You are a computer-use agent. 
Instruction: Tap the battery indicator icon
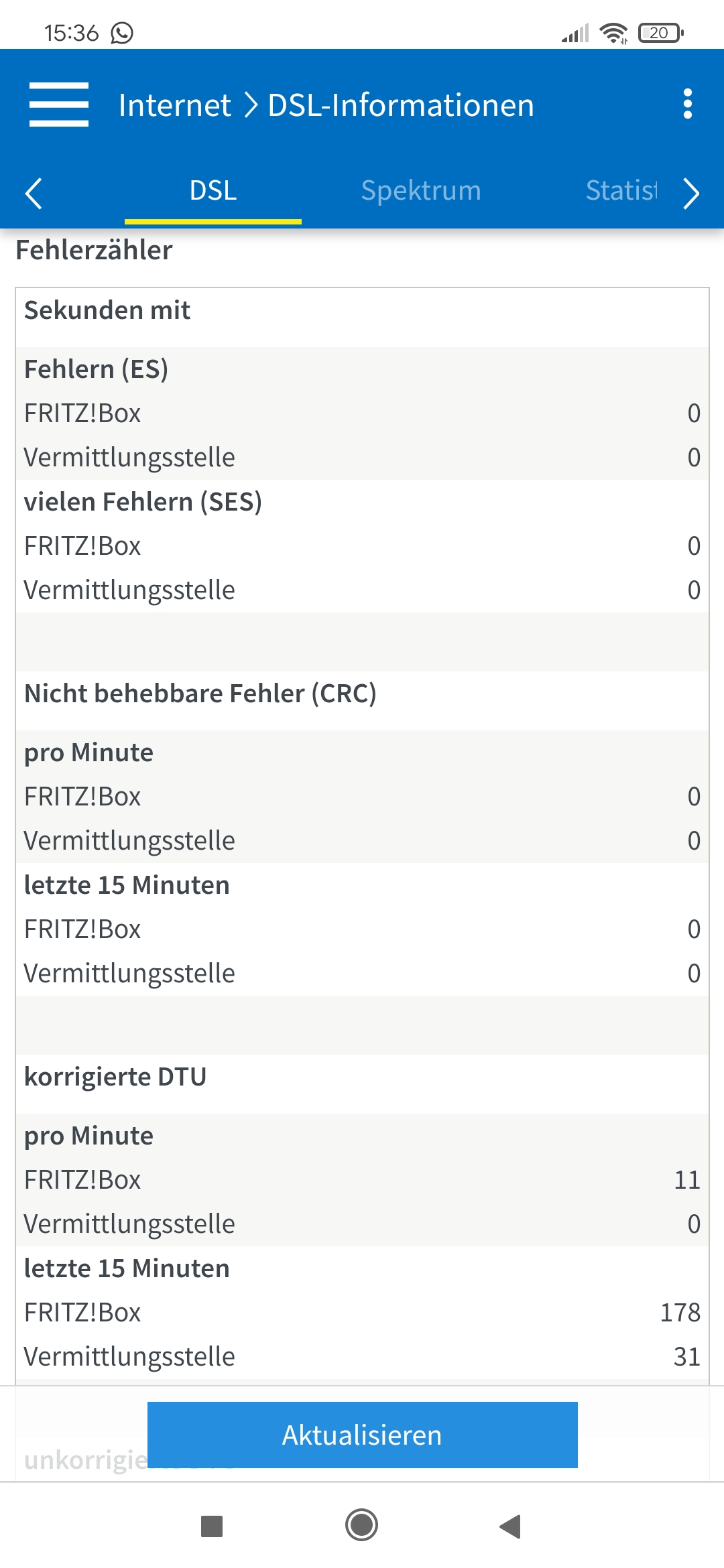[x=660, y=32]
